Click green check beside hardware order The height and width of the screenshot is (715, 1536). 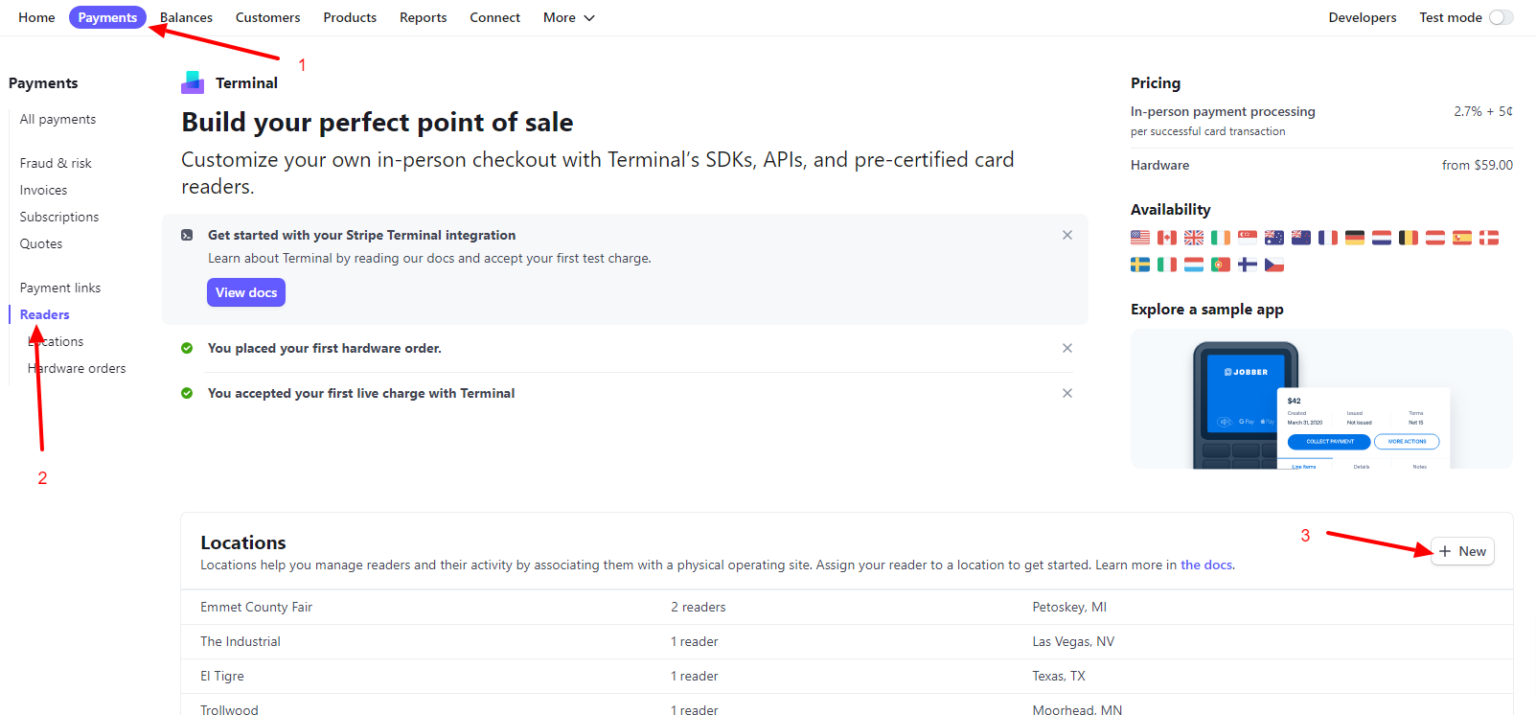187,348
